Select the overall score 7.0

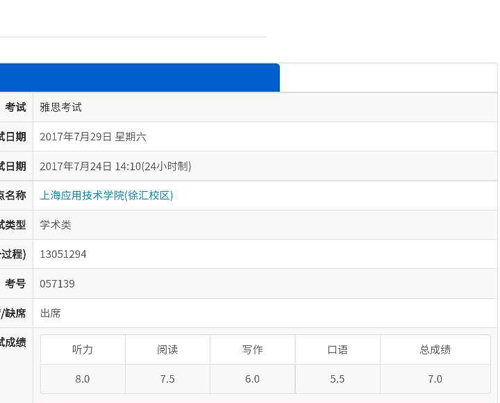(x=435, y=379)
